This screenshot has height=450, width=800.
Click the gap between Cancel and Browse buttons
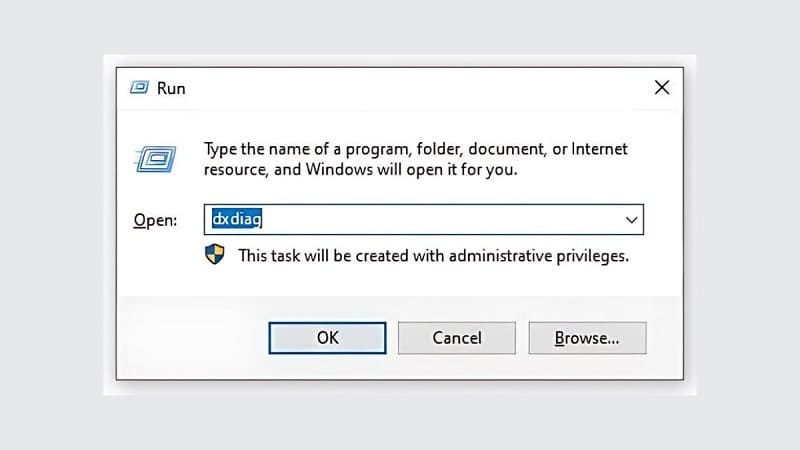(522, 338)
